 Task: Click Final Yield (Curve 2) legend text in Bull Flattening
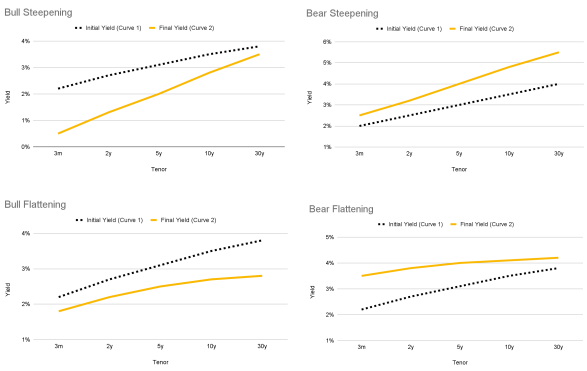(x=188, y=220)
